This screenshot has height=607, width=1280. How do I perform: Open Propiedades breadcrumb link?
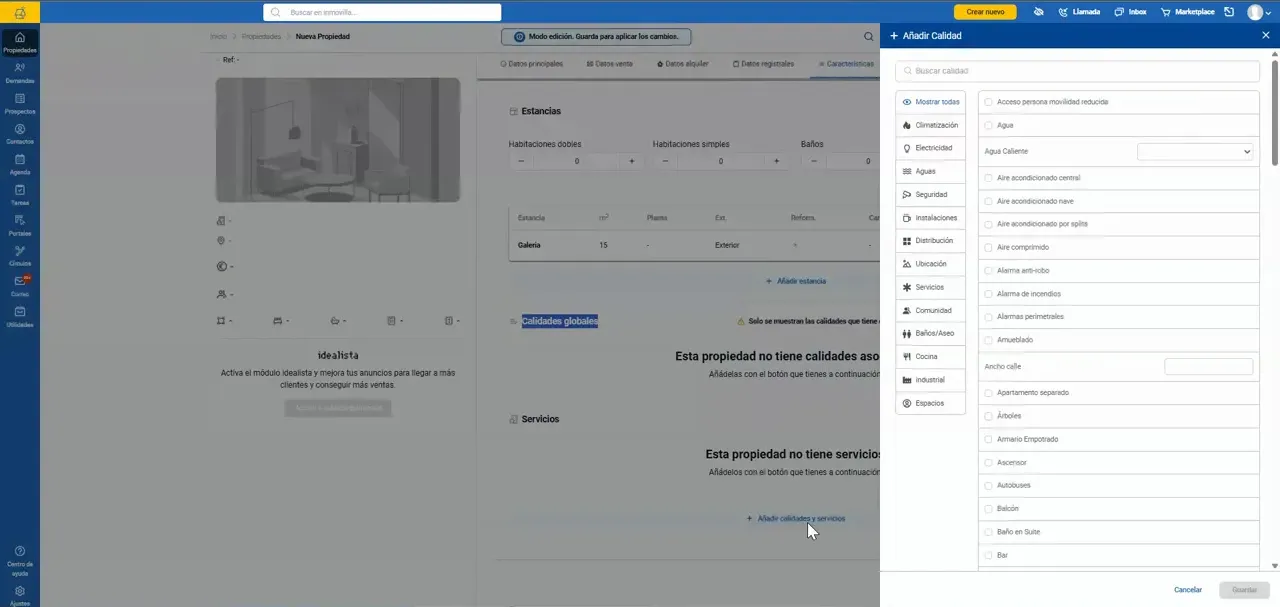click(x=262, y=36)
